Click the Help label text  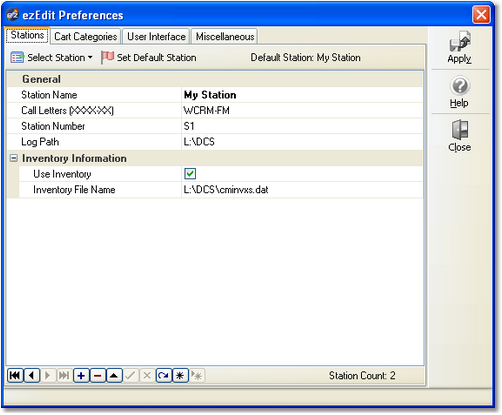pyautogui.click(x=459, y=103)
